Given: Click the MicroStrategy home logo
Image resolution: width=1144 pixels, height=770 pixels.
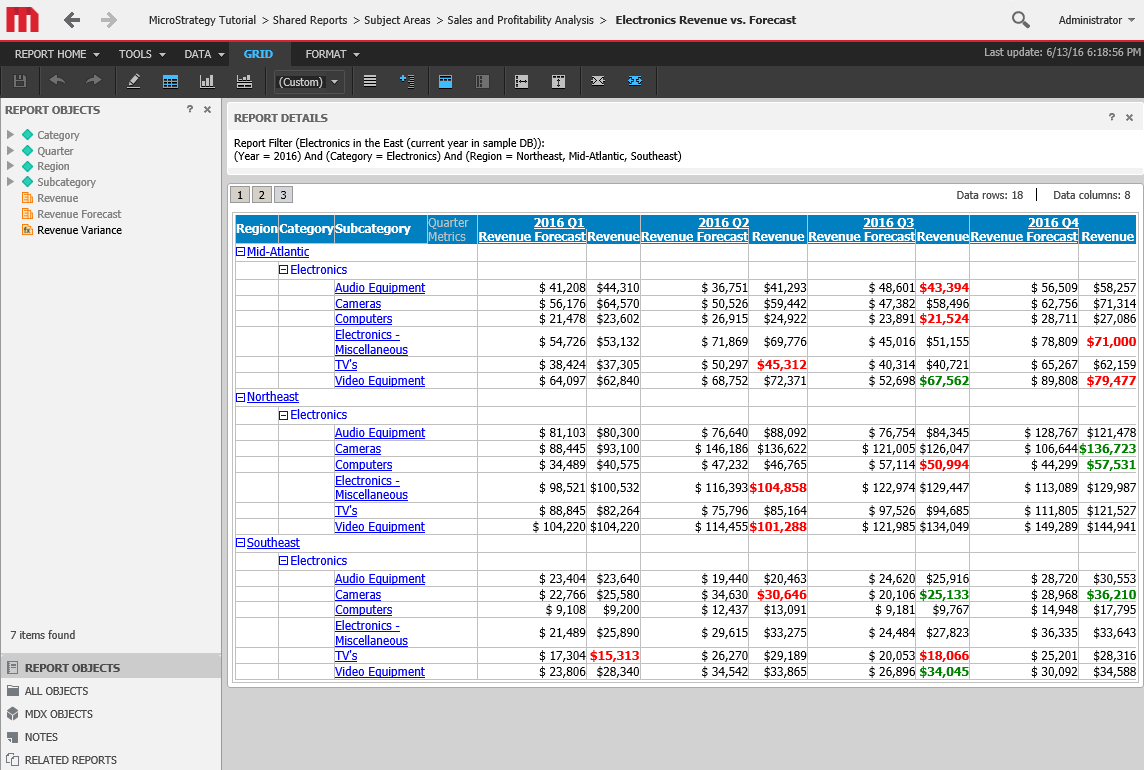Looking at the screenshot, I should tap(22, 20).
